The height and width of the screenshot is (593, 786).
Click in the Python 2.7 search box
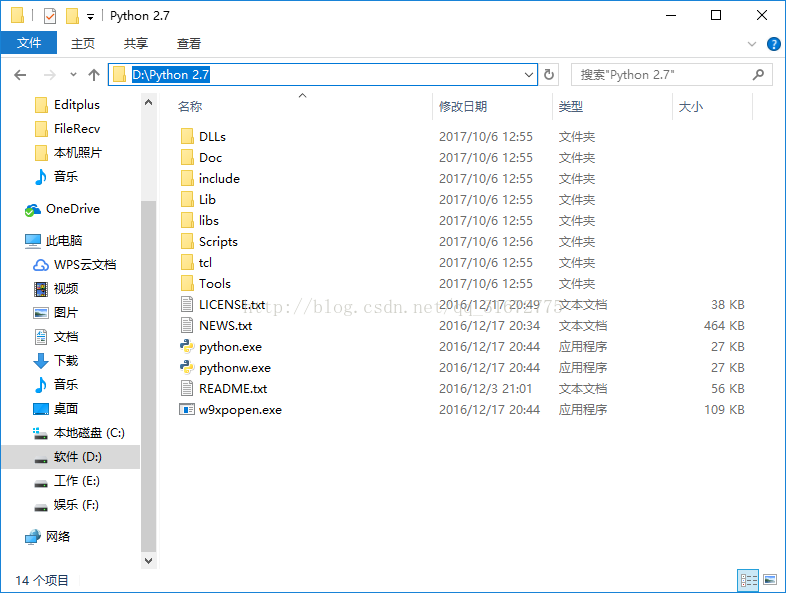pos(660,75)
